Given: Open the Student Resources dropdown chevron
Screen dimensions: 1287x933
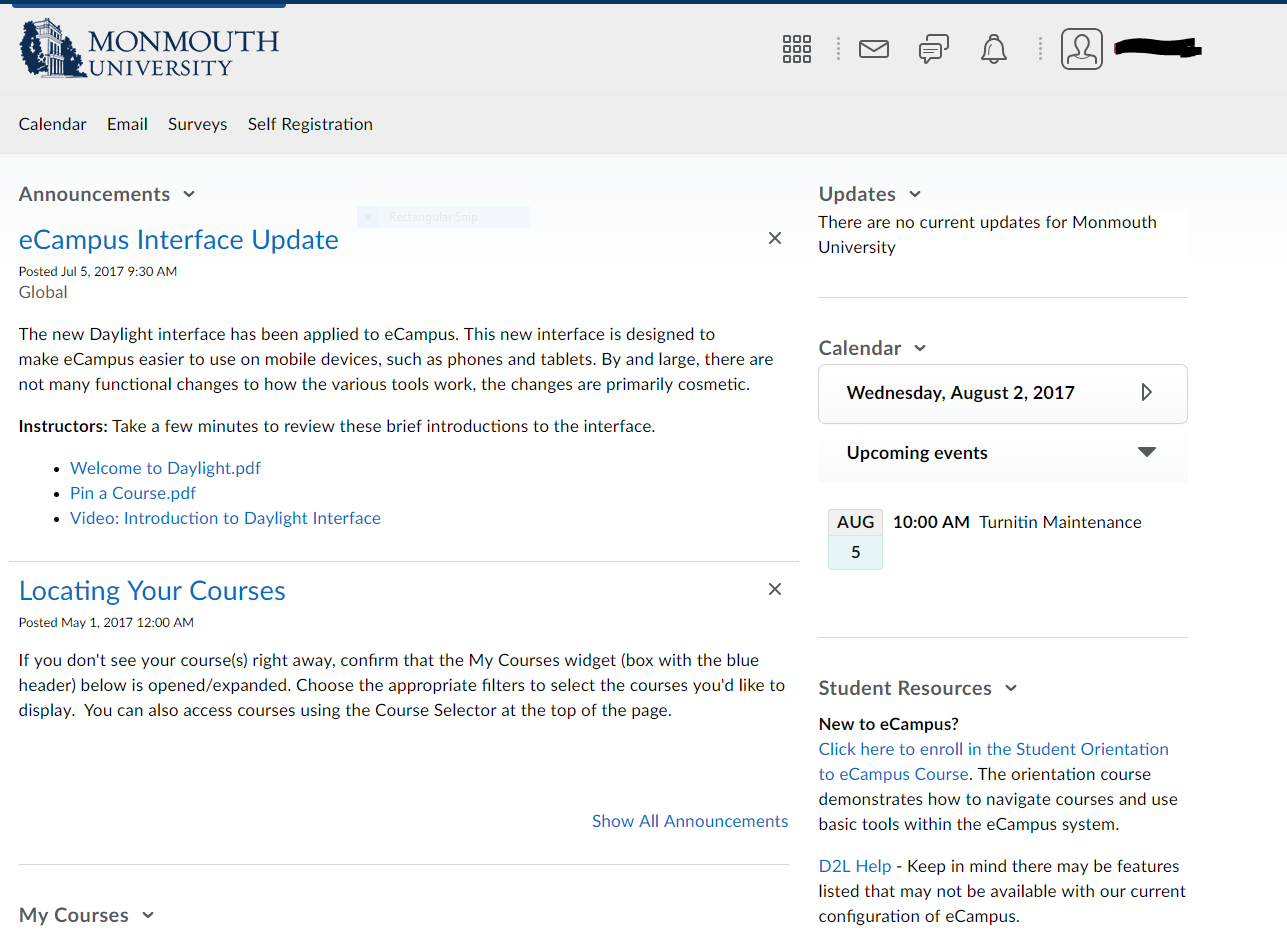Looking at the screenshot, I should (1011, 688).
